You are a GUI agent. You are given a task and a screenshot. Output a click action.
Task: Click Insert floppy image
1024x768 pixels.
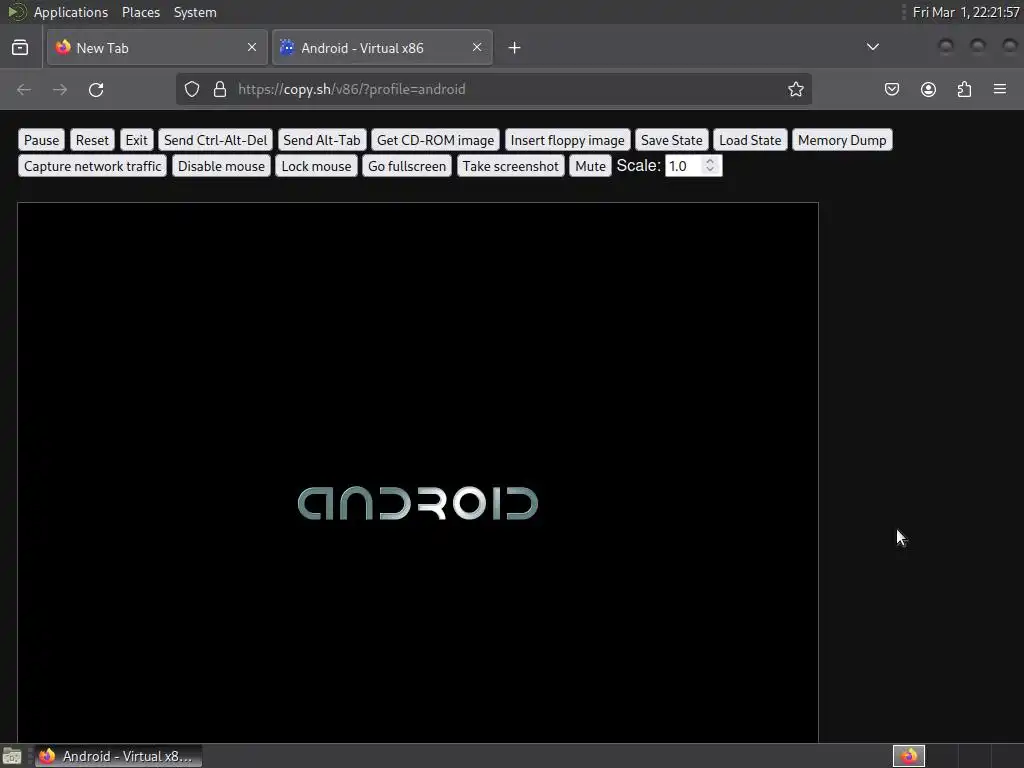[568, 140]
